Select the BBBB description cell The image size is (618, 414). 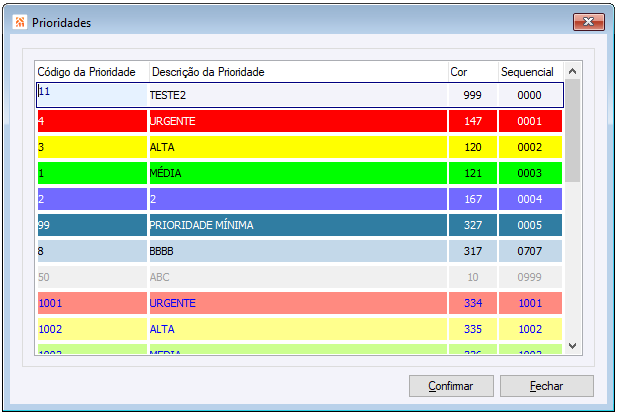coord(298,251)
